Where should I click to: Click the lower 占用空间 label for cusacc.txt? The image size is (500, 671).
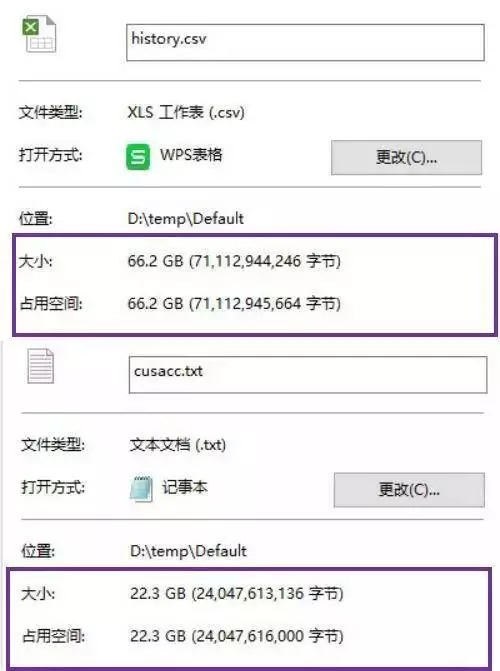tap(53, 636)
